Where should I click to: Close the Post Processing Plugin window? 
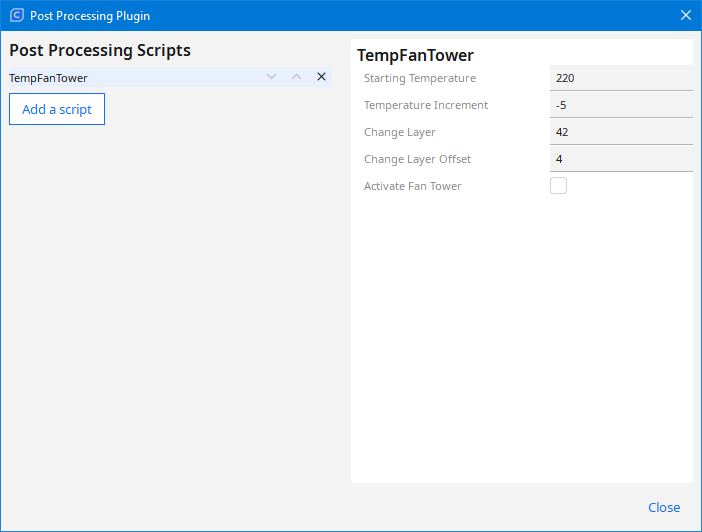pyautogui.click(x=685, y=15)
